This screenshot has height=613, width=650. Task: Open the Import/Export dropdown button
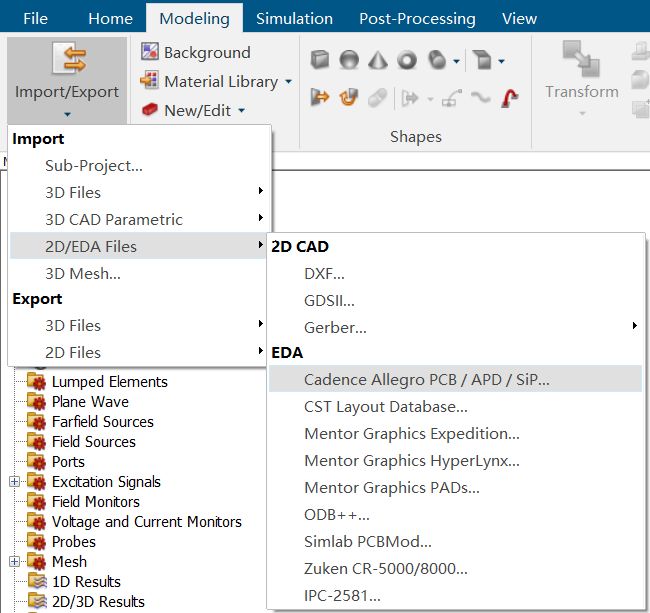tap(67, 79)
